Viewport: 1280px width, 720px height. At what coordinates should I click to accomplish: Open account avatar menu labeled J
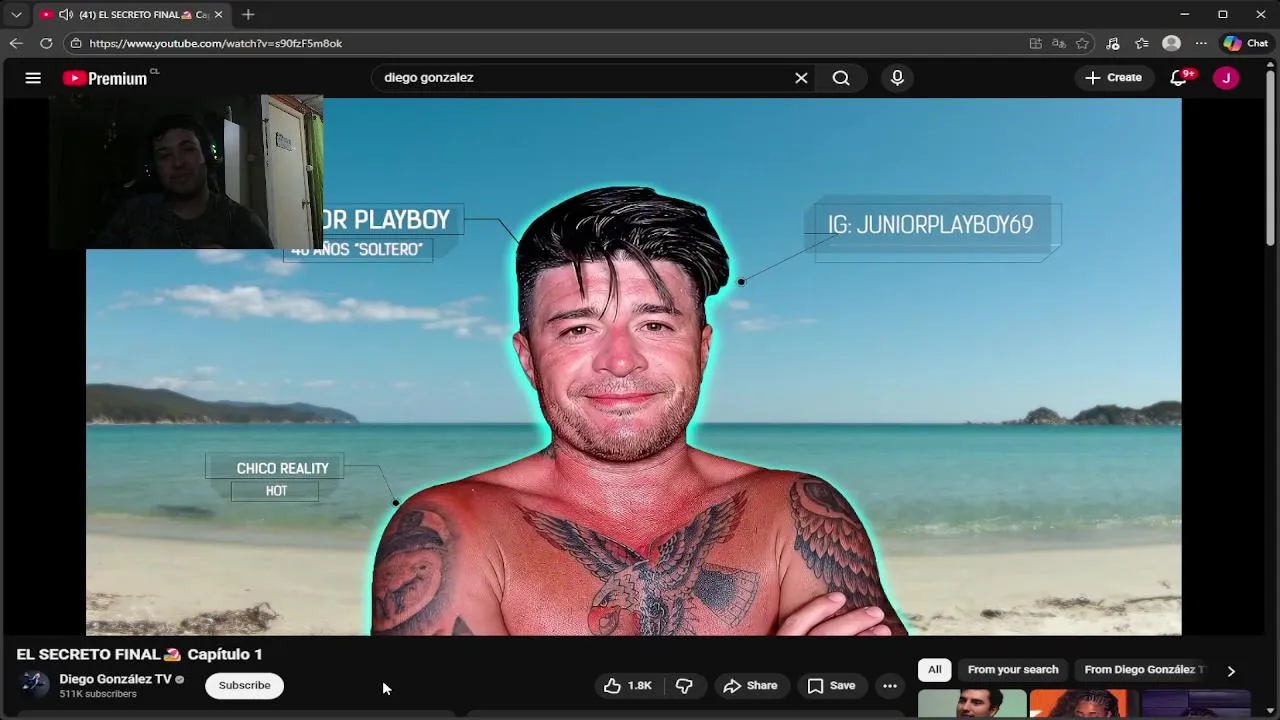[1226, 78]
